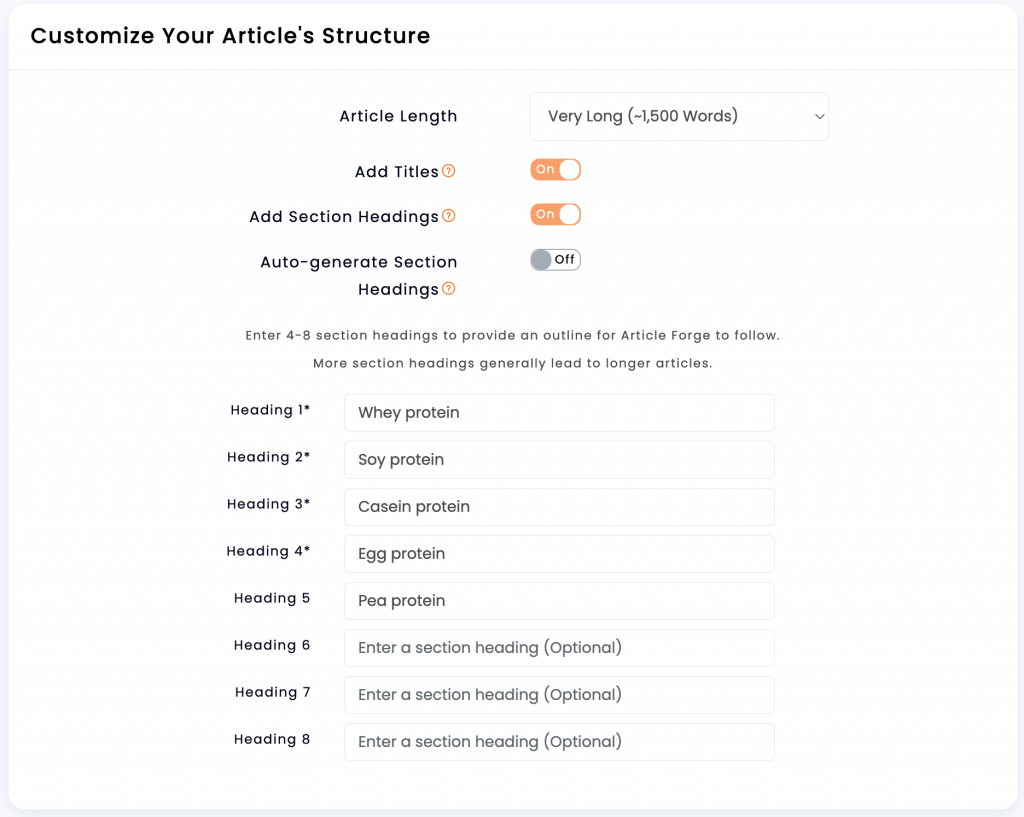Click the help icon beside Auto-generate Section Headings
This screenshot has width=1024, height=817.
[x=449, y=289]
